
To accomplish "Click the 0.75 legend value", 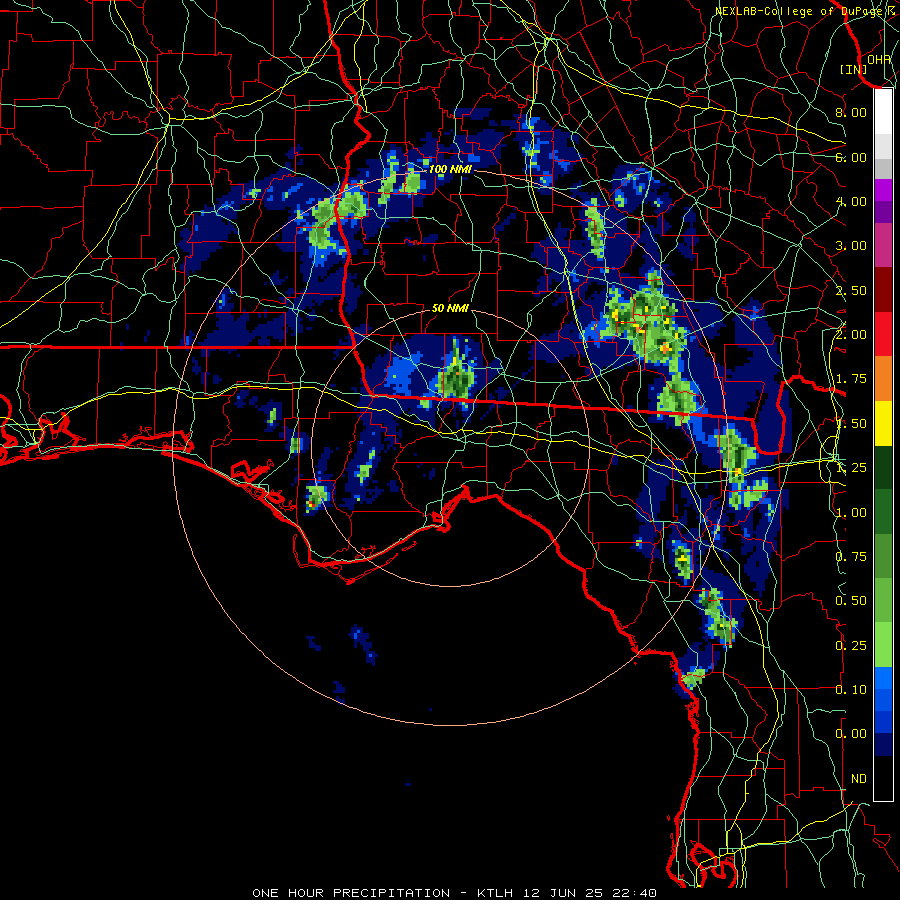I will (x=851, y=557).
